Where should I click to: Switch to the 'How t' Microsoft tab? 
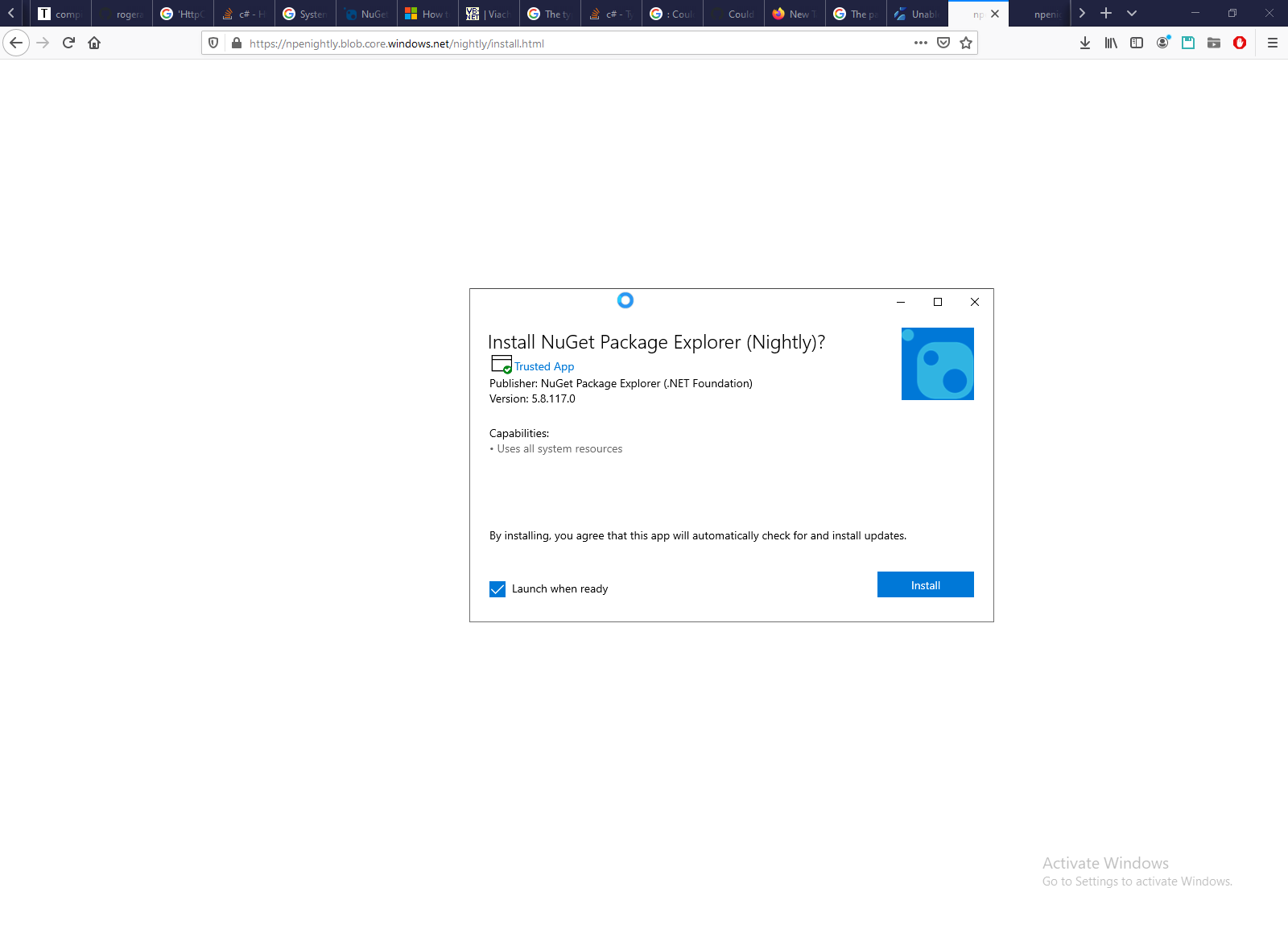coord(427,14)
